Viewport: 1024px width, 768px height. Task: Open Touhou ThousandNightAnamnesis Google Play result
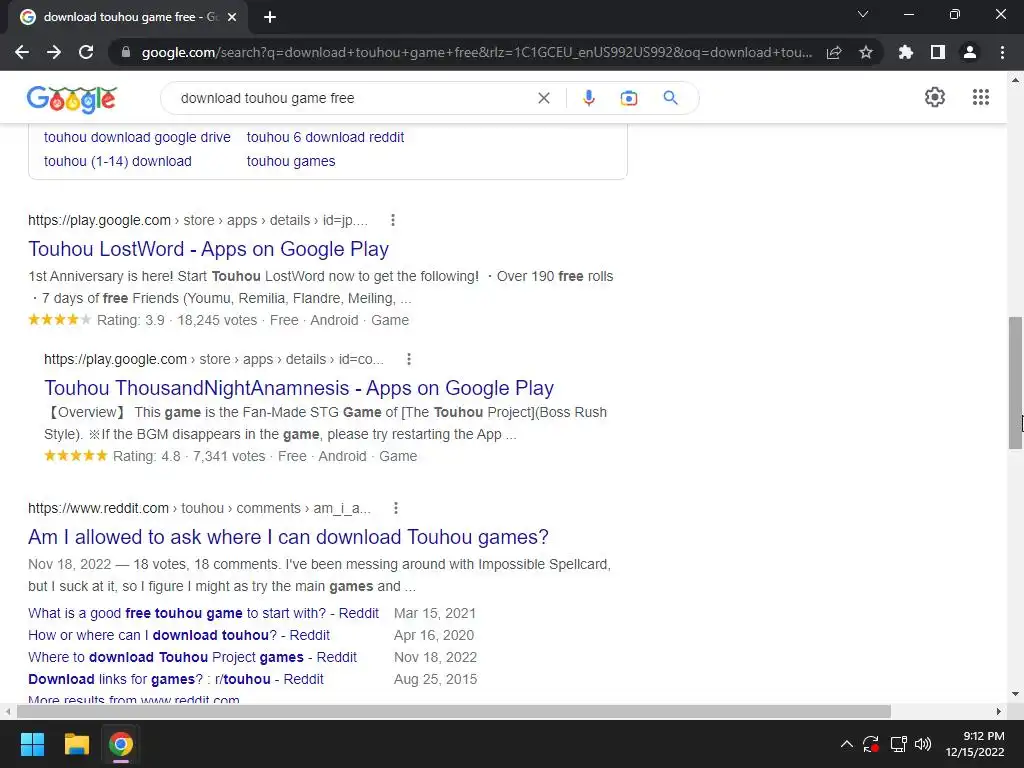click(298, 388)
